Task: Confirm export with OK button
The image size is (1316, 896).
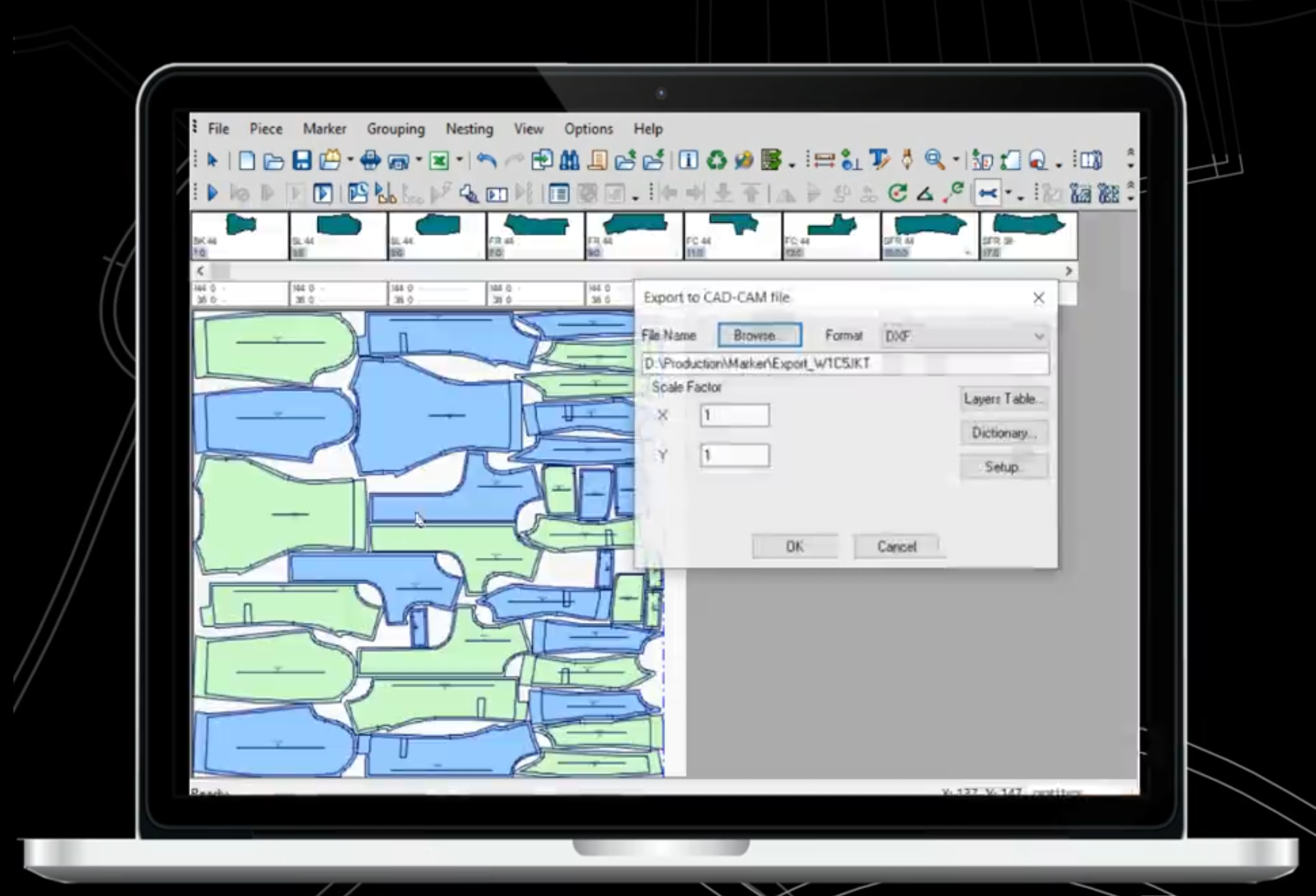Action: [x=794, y=546]
